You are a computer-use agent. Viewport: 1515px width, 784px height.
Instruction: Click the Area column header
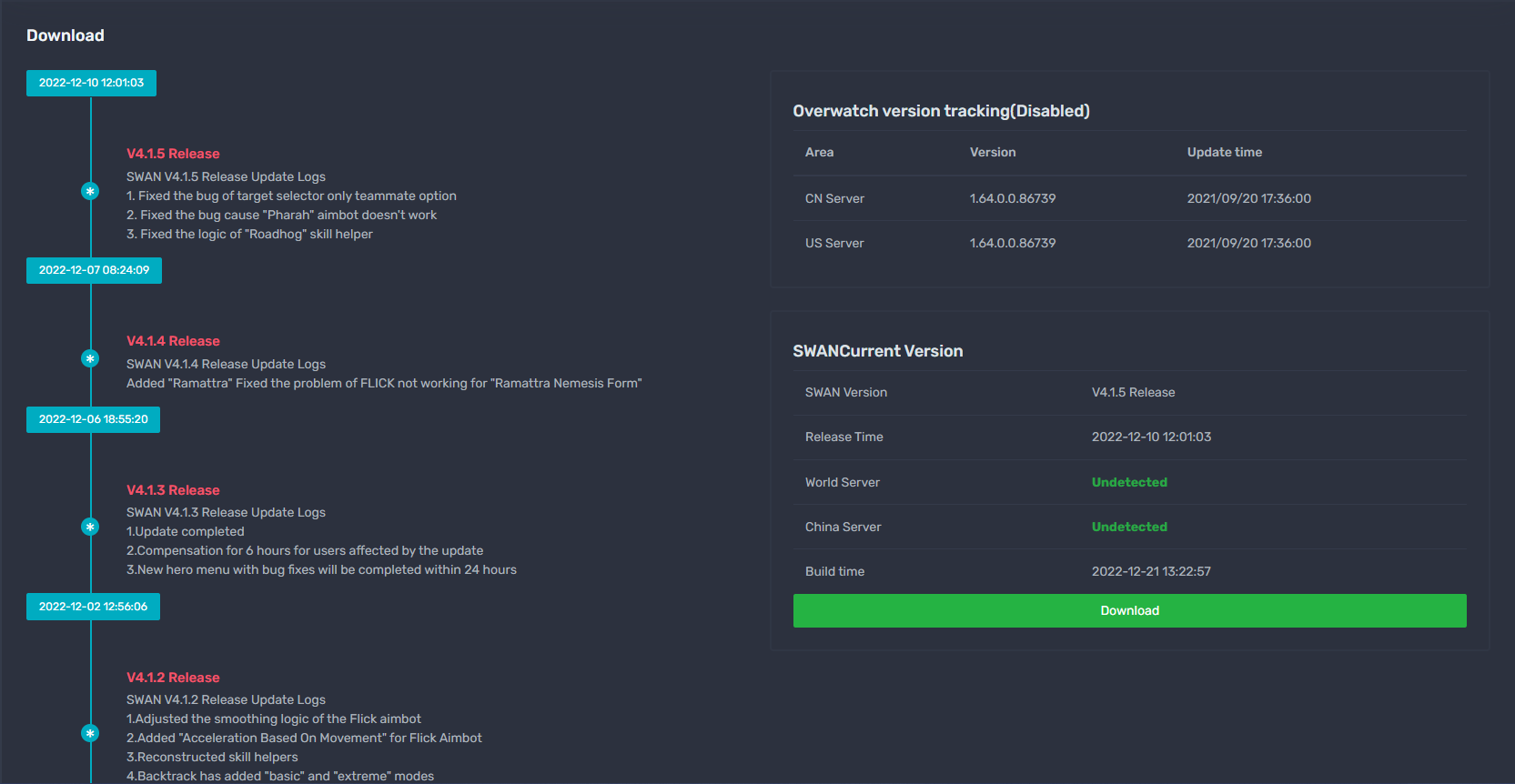819,153
